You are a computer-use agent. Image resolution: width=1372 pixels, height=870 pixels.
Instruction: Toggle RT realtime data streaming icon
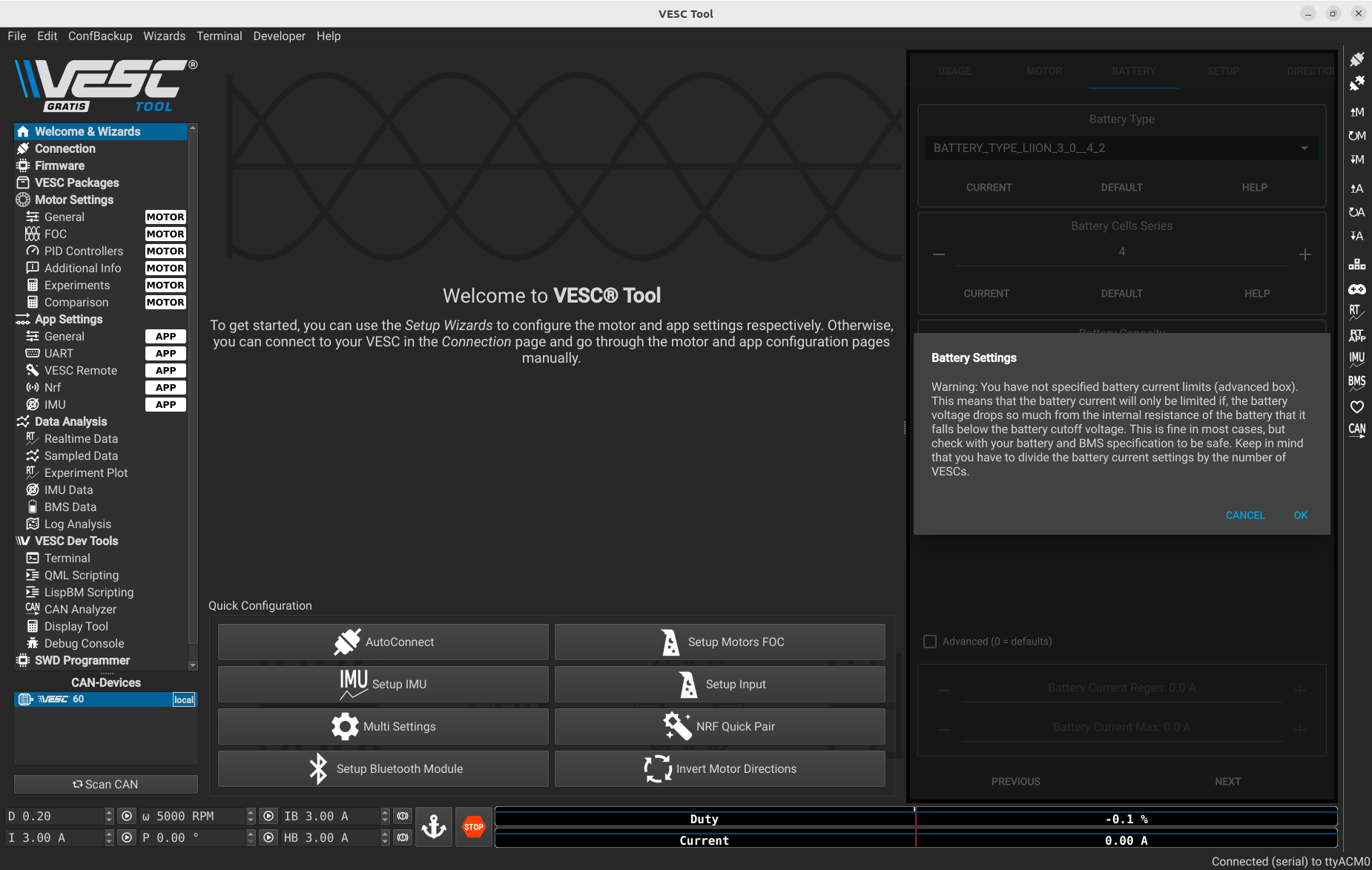1356,312
